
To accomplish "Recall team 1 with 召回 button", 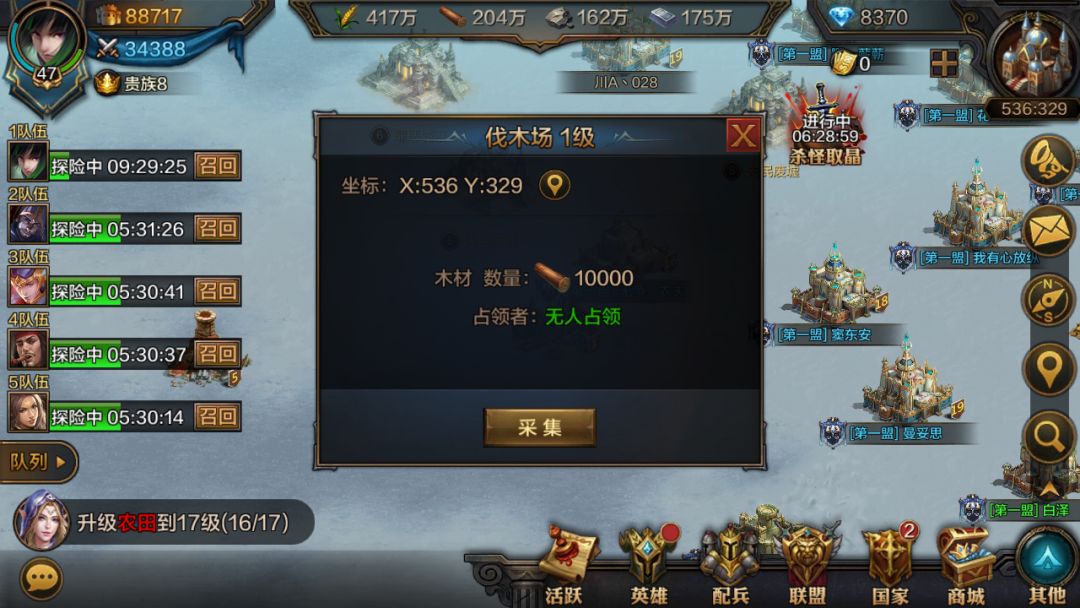I will (x=217, y=165).
